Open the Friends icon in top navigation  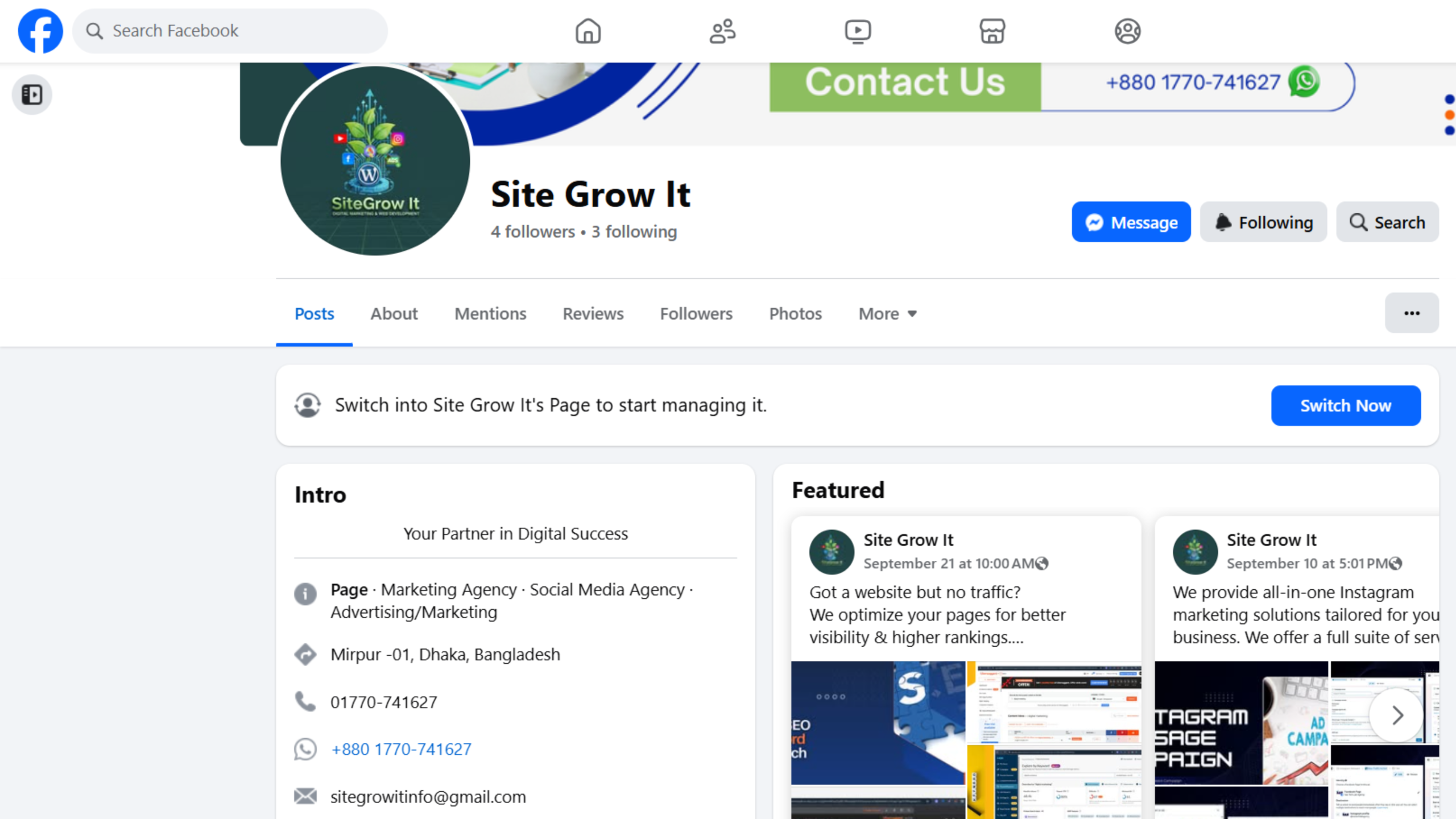[722, 31]
